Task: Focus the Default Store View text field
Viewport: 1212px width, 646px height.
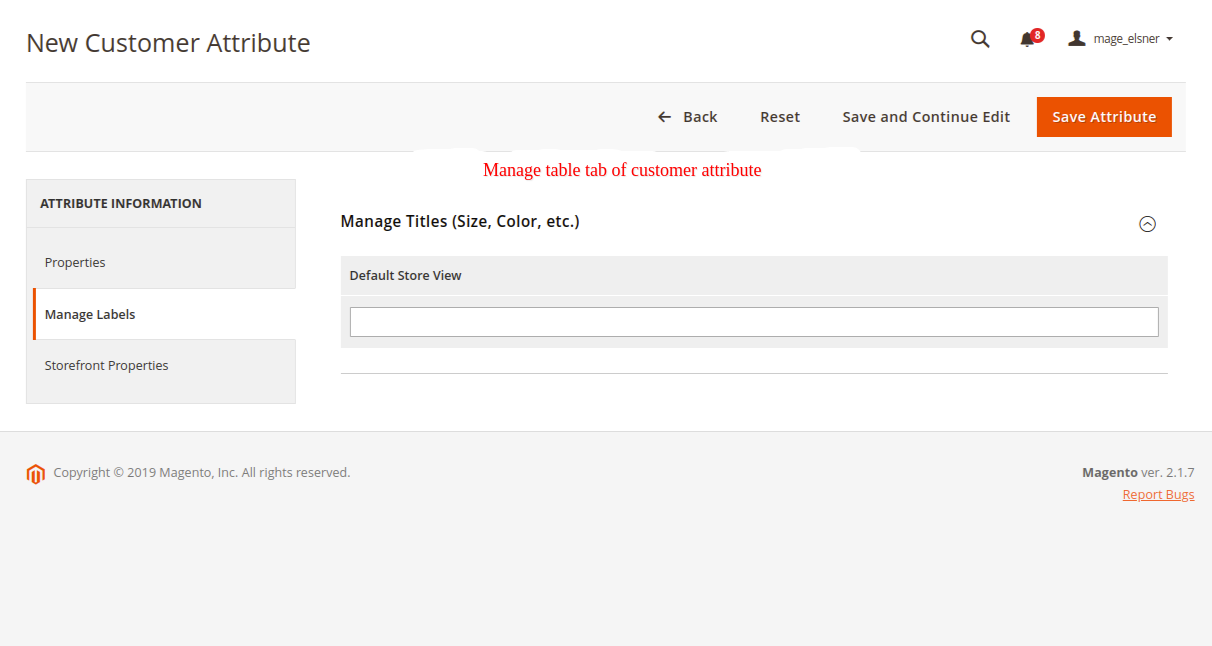Action: (754, 322)
